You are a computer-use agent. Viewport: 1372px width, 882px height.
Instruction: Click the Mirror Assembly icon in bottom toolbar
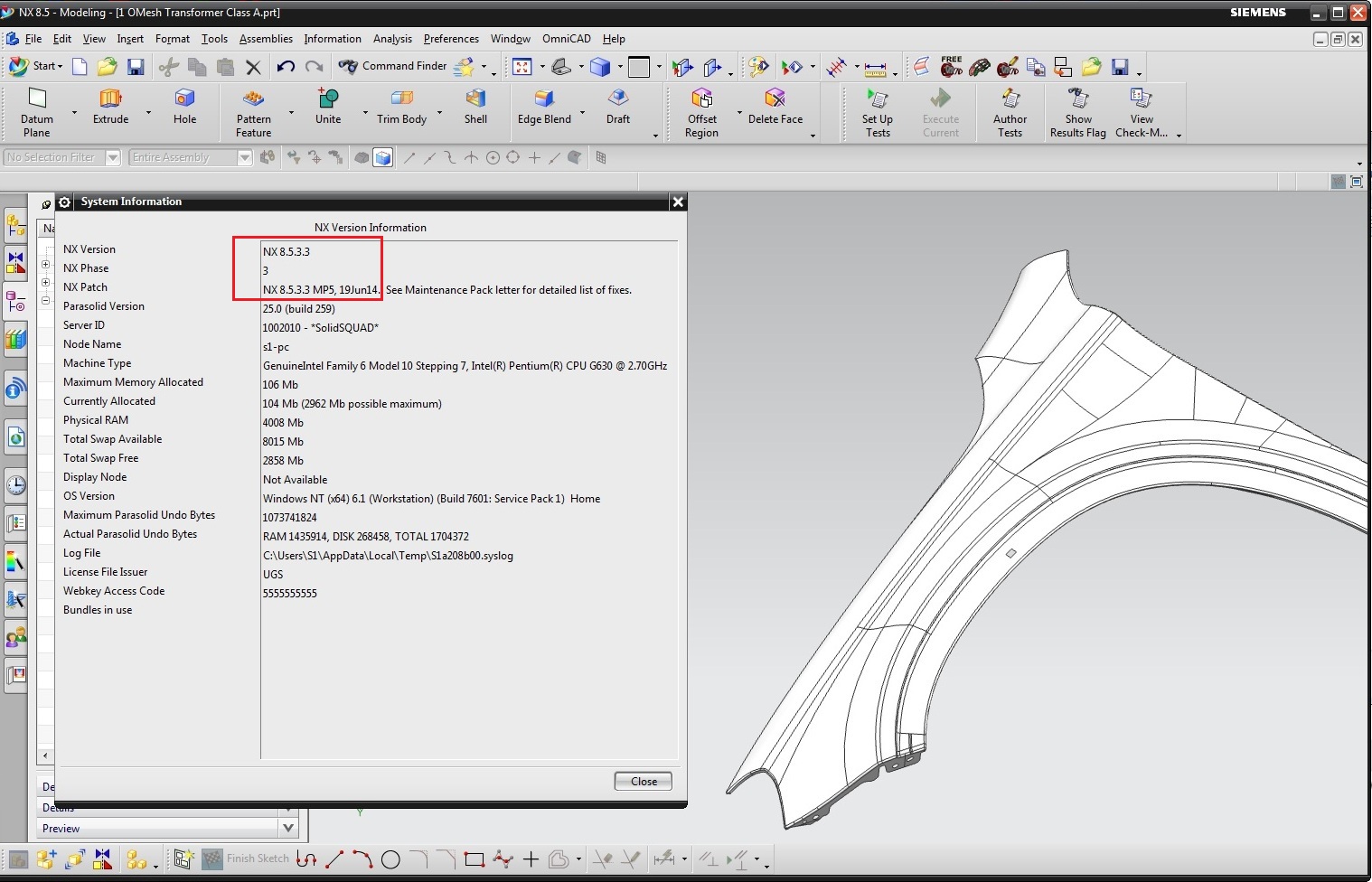tap(102, 859)
